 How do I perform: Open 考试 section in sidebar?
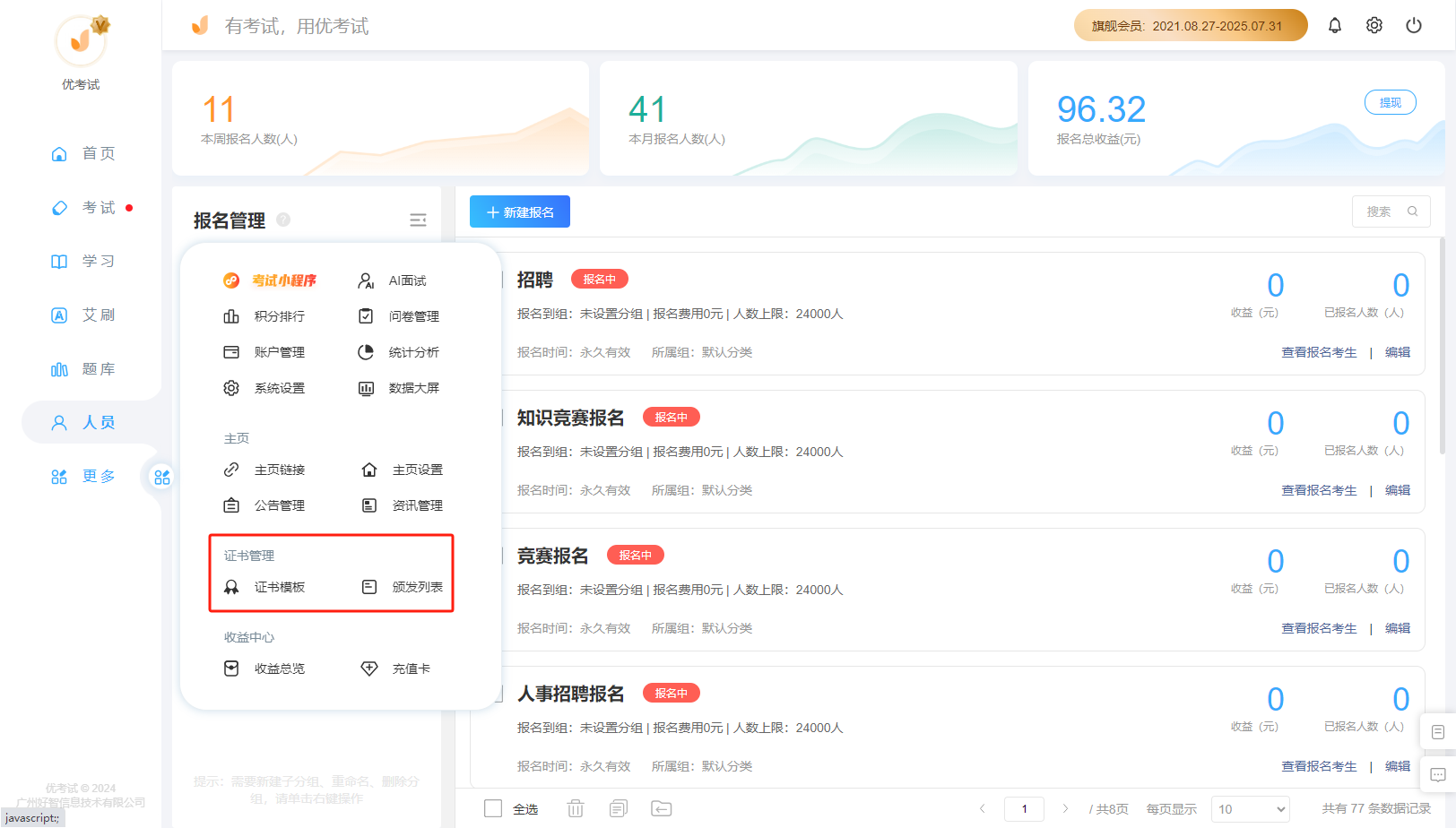pos(83,207)
